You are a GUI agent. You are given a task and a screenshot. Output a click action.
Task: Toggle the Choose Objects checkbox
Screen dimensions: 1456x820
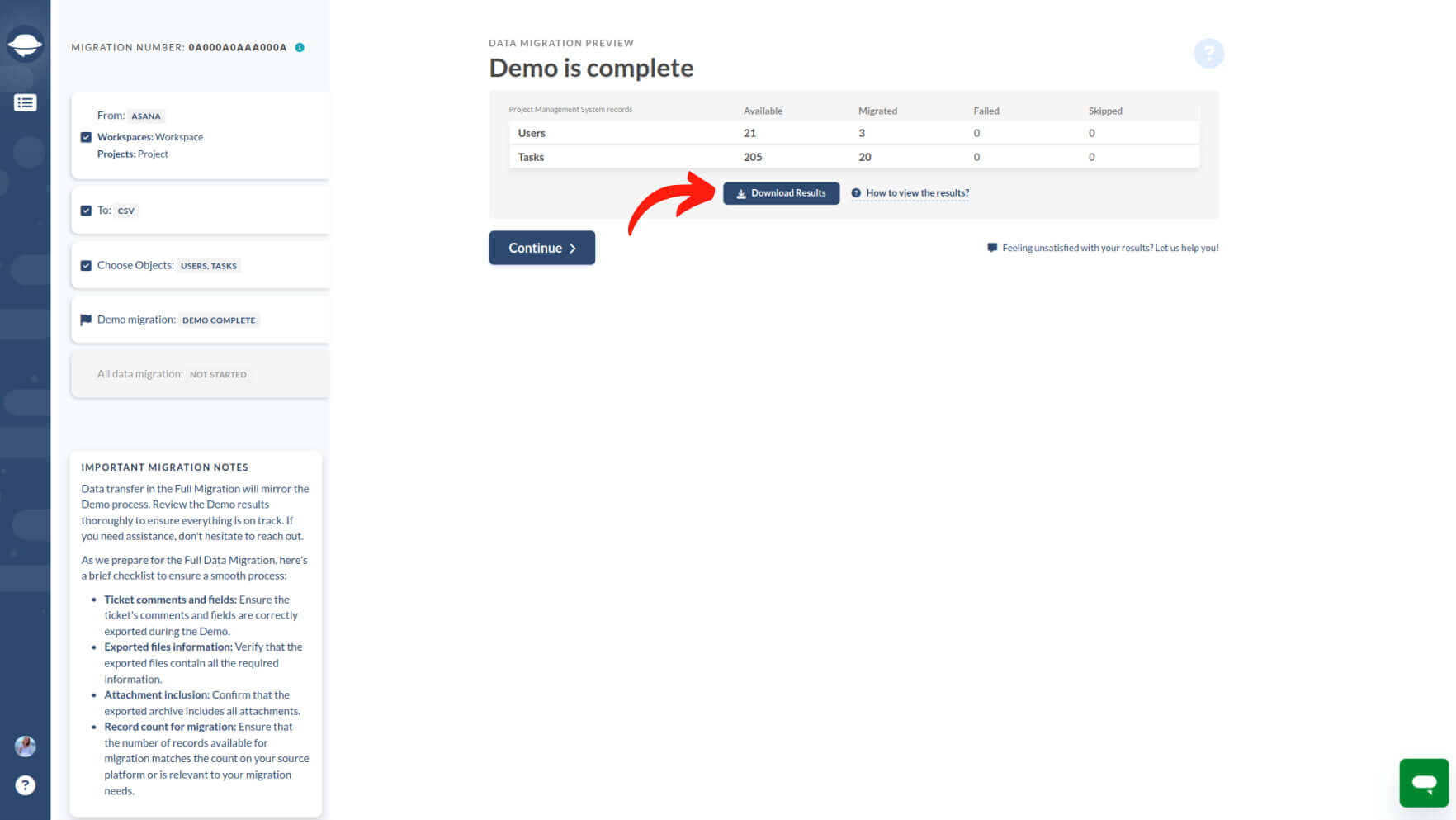[86, 265]
